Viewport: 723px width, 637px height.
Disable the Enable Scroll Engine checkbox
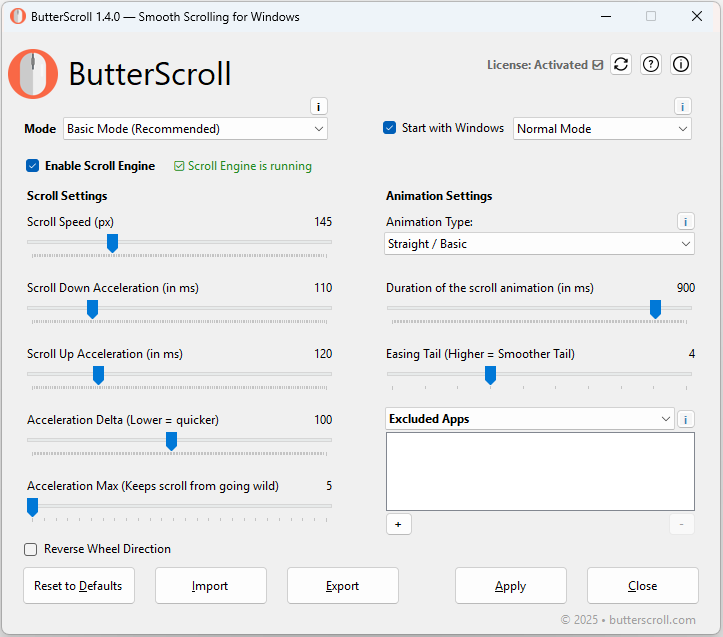(x=33, y=166)
